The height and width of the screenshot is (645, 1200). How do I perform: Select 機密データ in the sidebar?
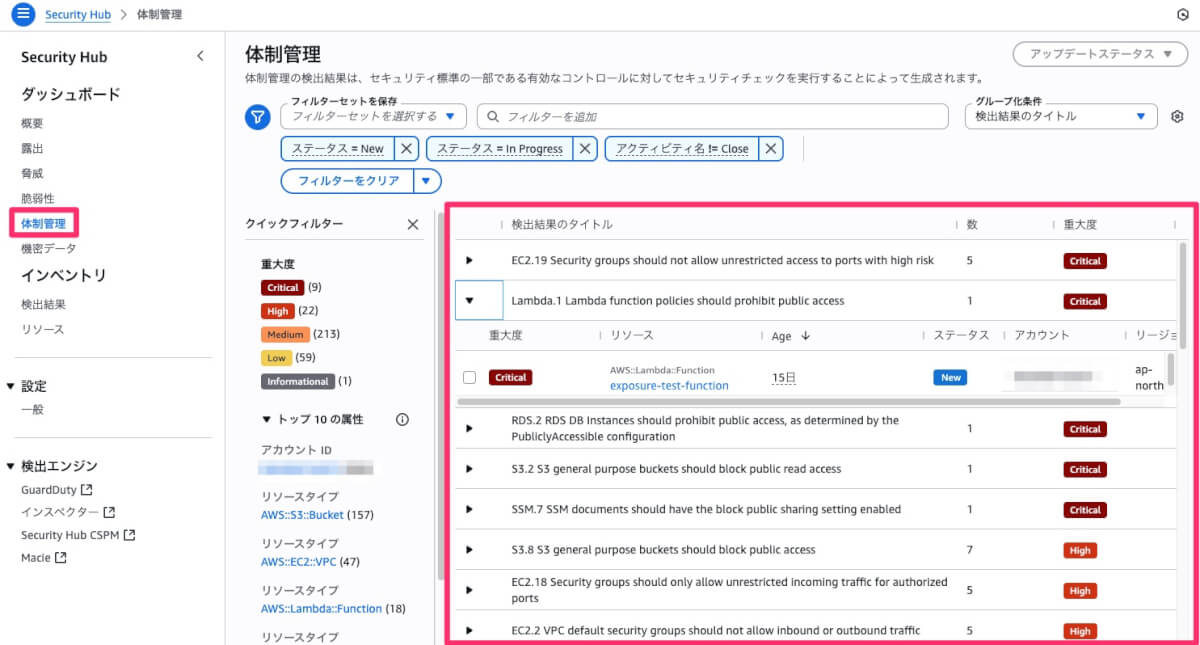coord(48,248)
